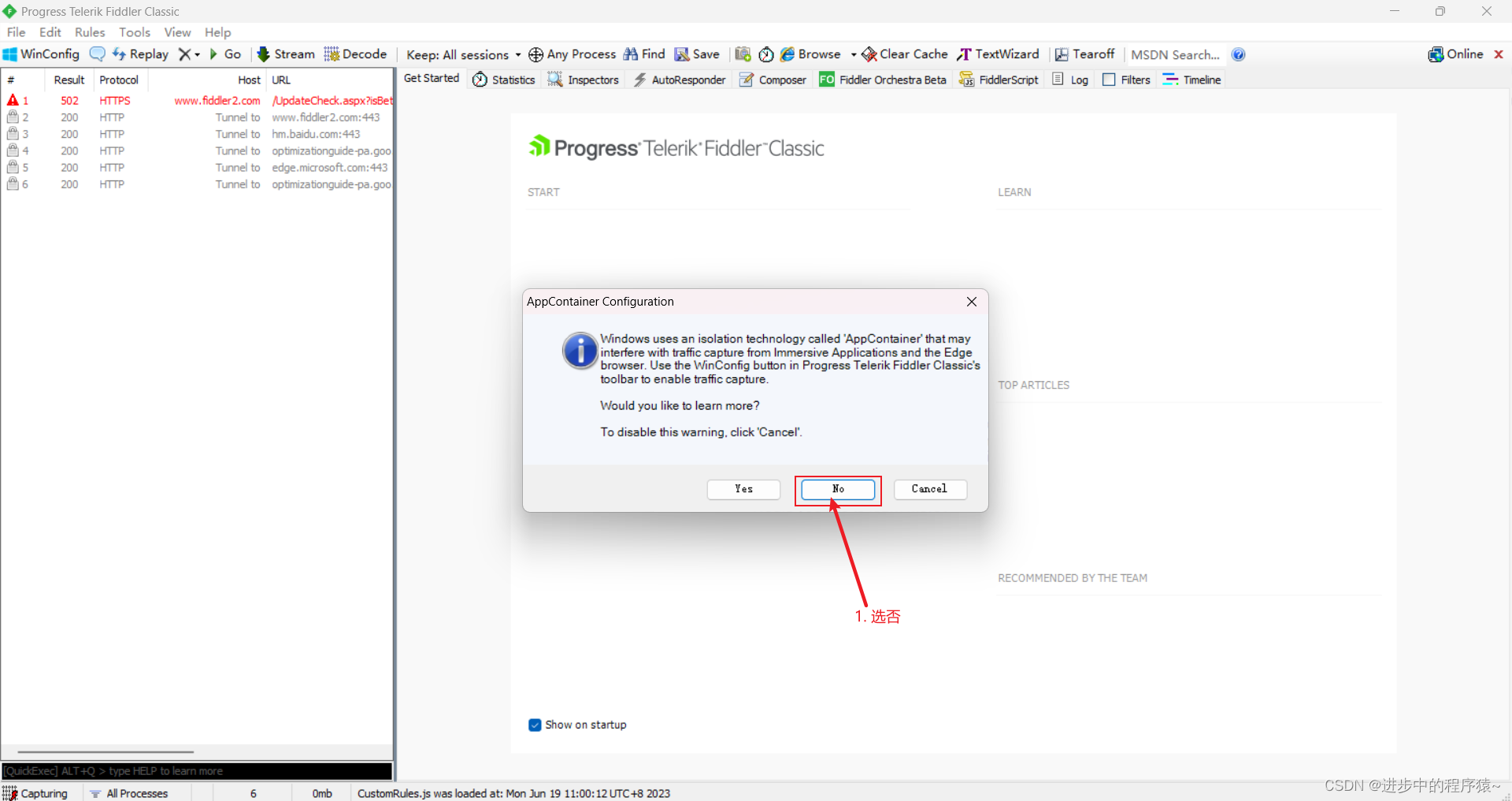
Task: Tearoff the inspectors into a window
Action: pos(1084,54)
